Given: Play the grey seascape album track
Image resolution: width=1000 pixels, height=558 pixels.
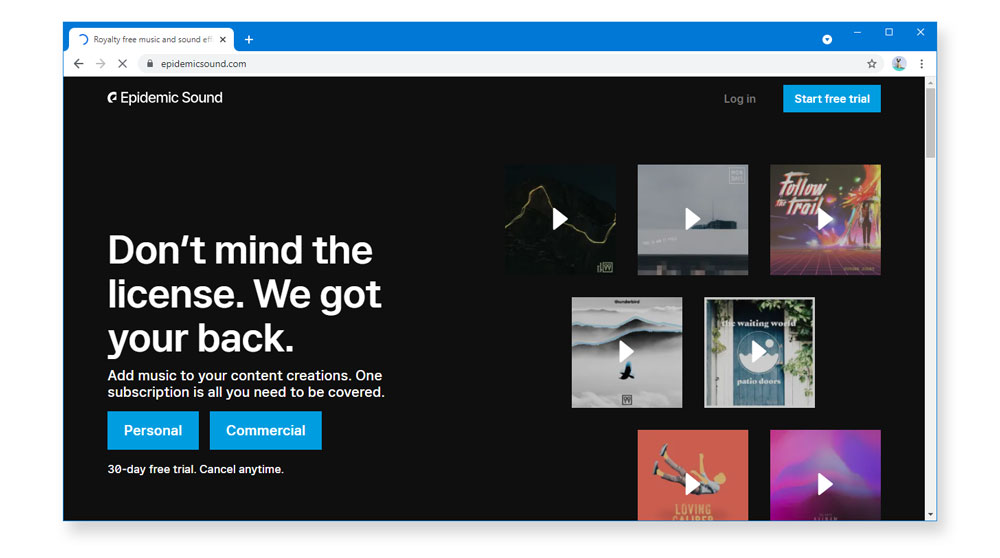Looking at the screenshot, I should tap(693, 219).
